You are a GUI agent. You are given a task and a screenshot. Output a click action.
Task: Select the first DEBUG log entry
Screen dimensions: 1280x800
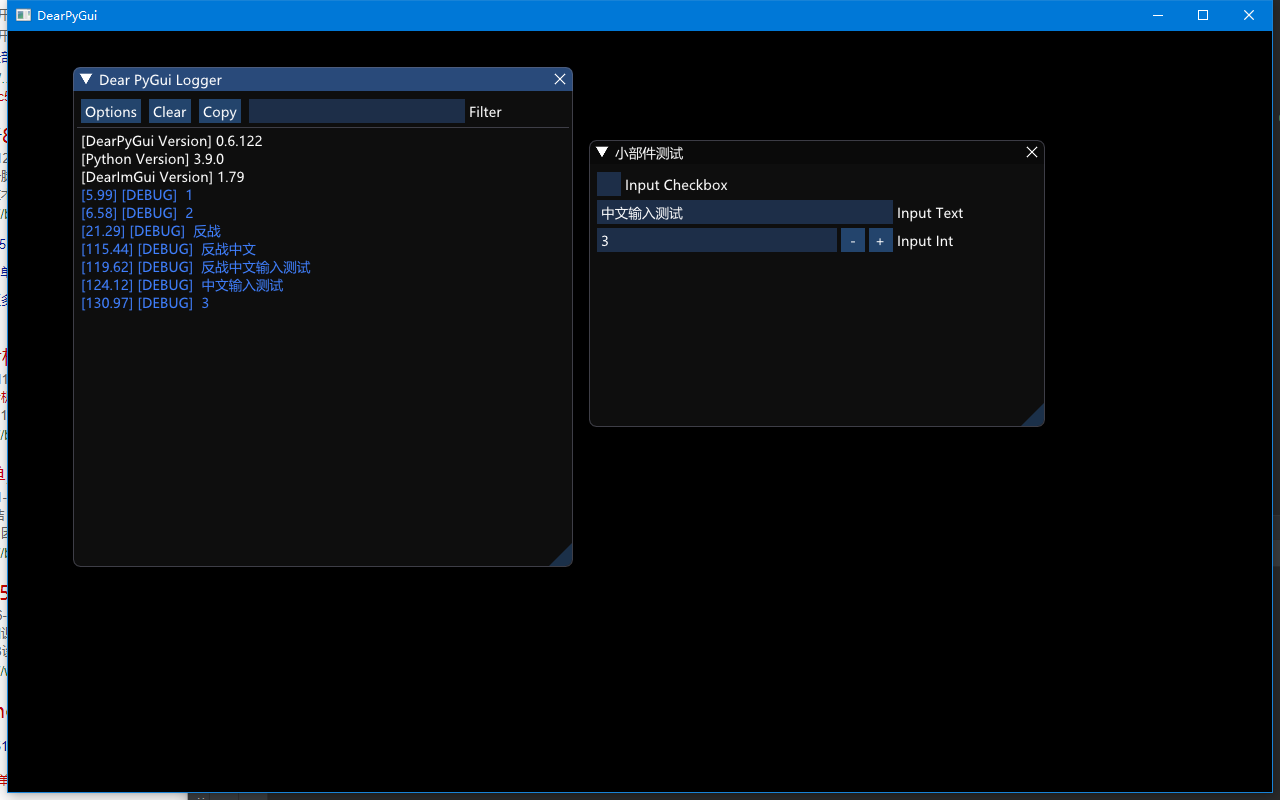[x=135, y=194]
